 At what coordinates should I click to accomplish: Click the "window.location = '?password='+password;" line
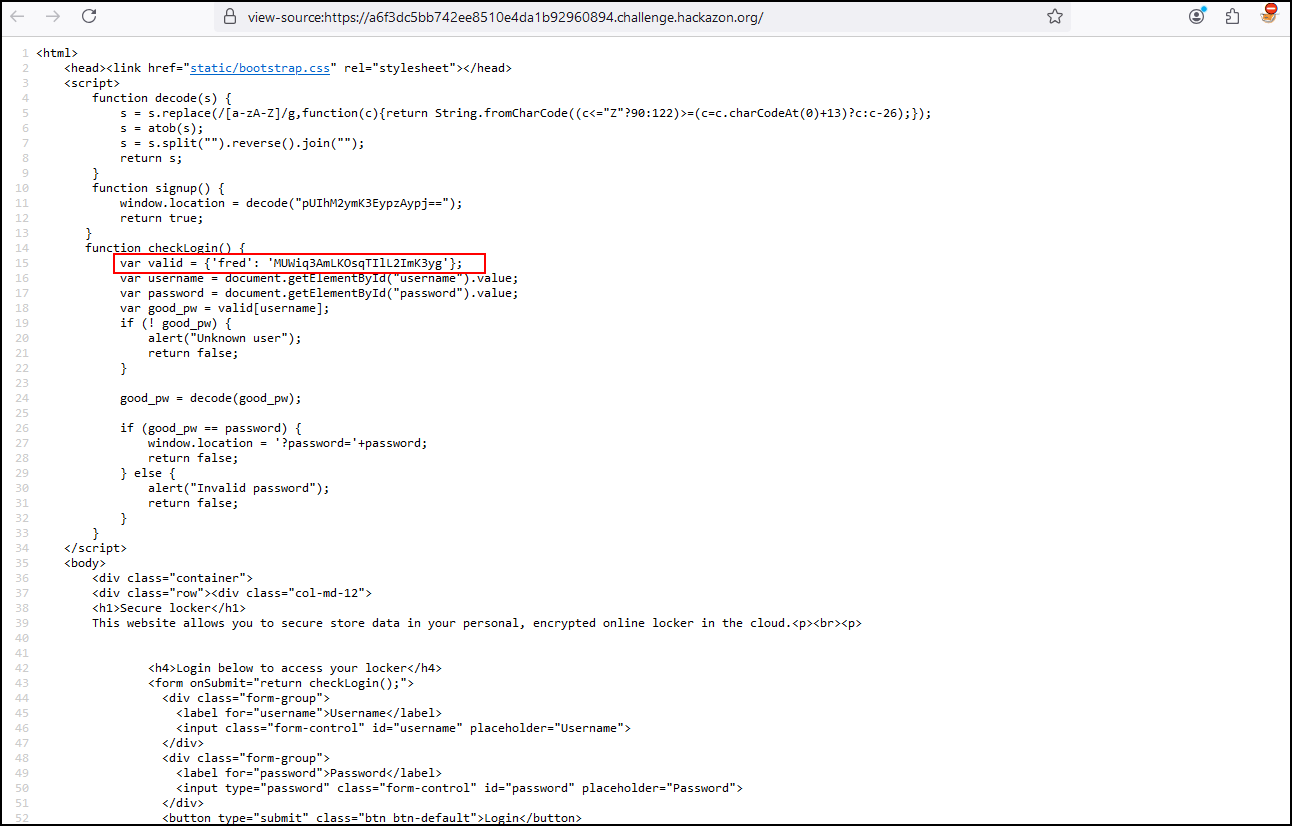(x=288, y=443)
